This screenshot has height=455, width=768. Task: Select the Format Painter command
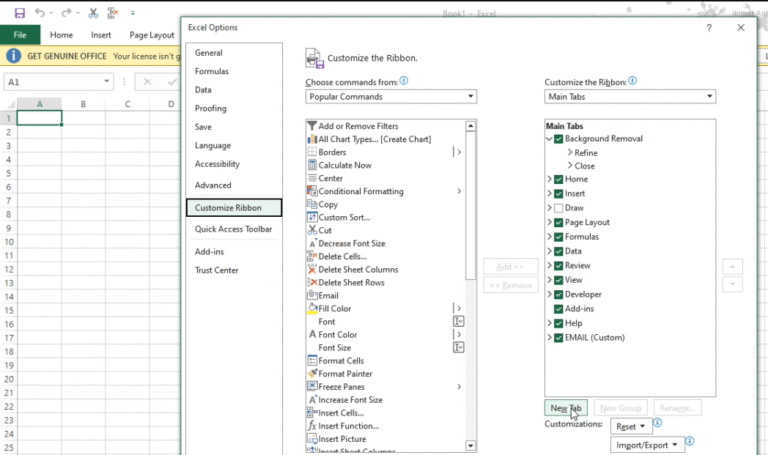click(x=385, y=374)
